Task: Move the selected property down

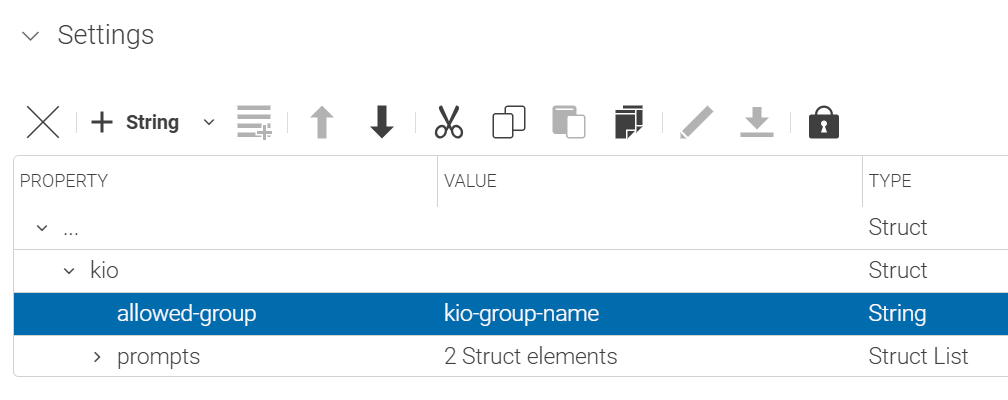Action: pos(381,122)
